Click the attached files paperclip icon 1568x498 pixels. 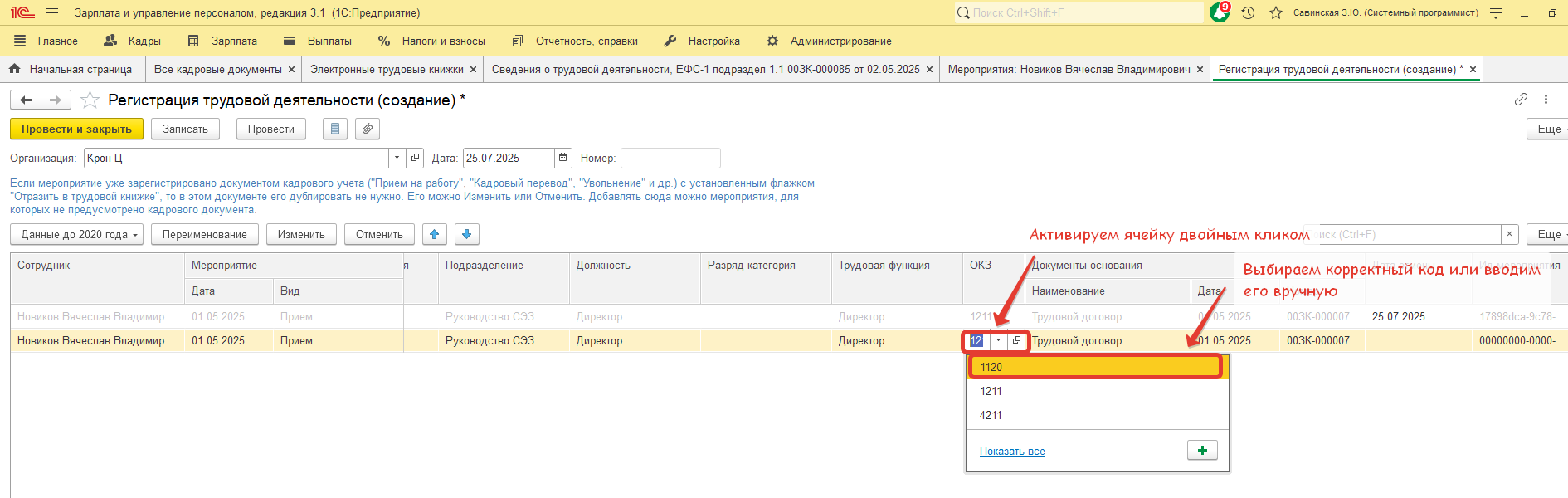click(368, 129)
